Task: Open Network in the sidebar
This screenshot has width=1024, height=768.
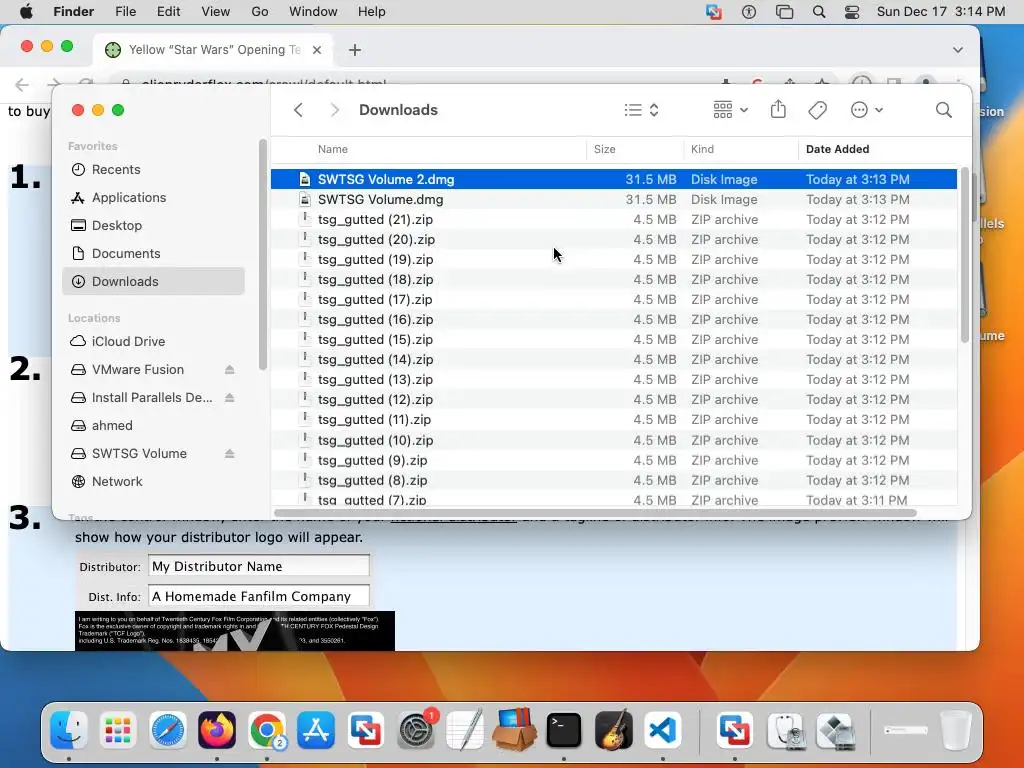Action: 153,481
